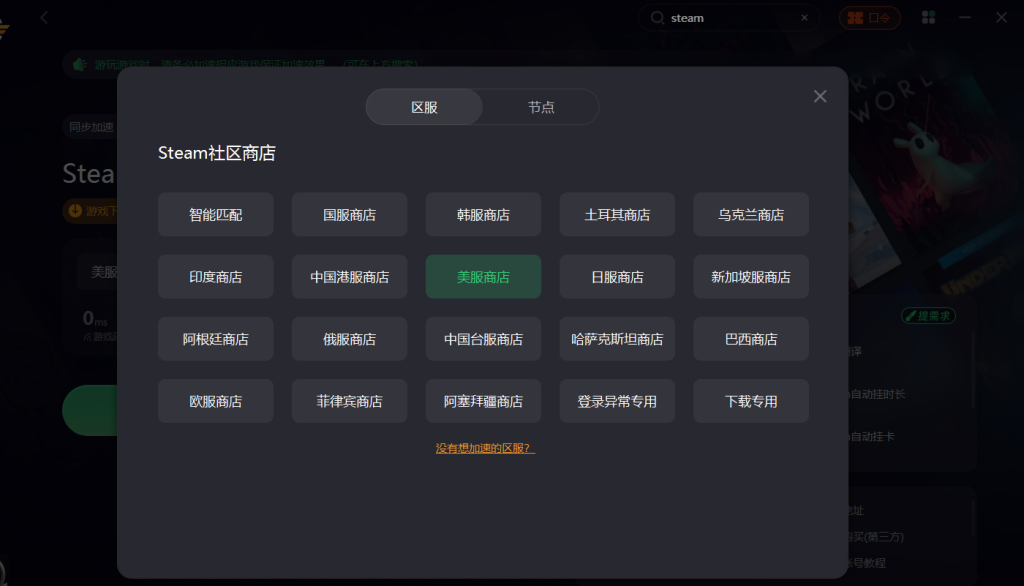1024x586 pixels.
Task: Switch to the 节点 tab
Action: (541, 107)
